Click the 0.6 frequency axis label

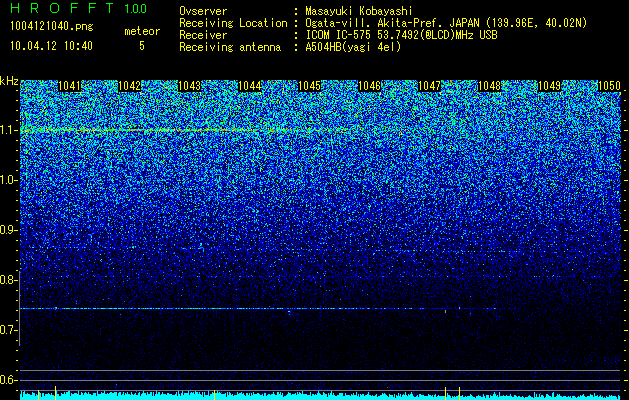pos(8,380)
